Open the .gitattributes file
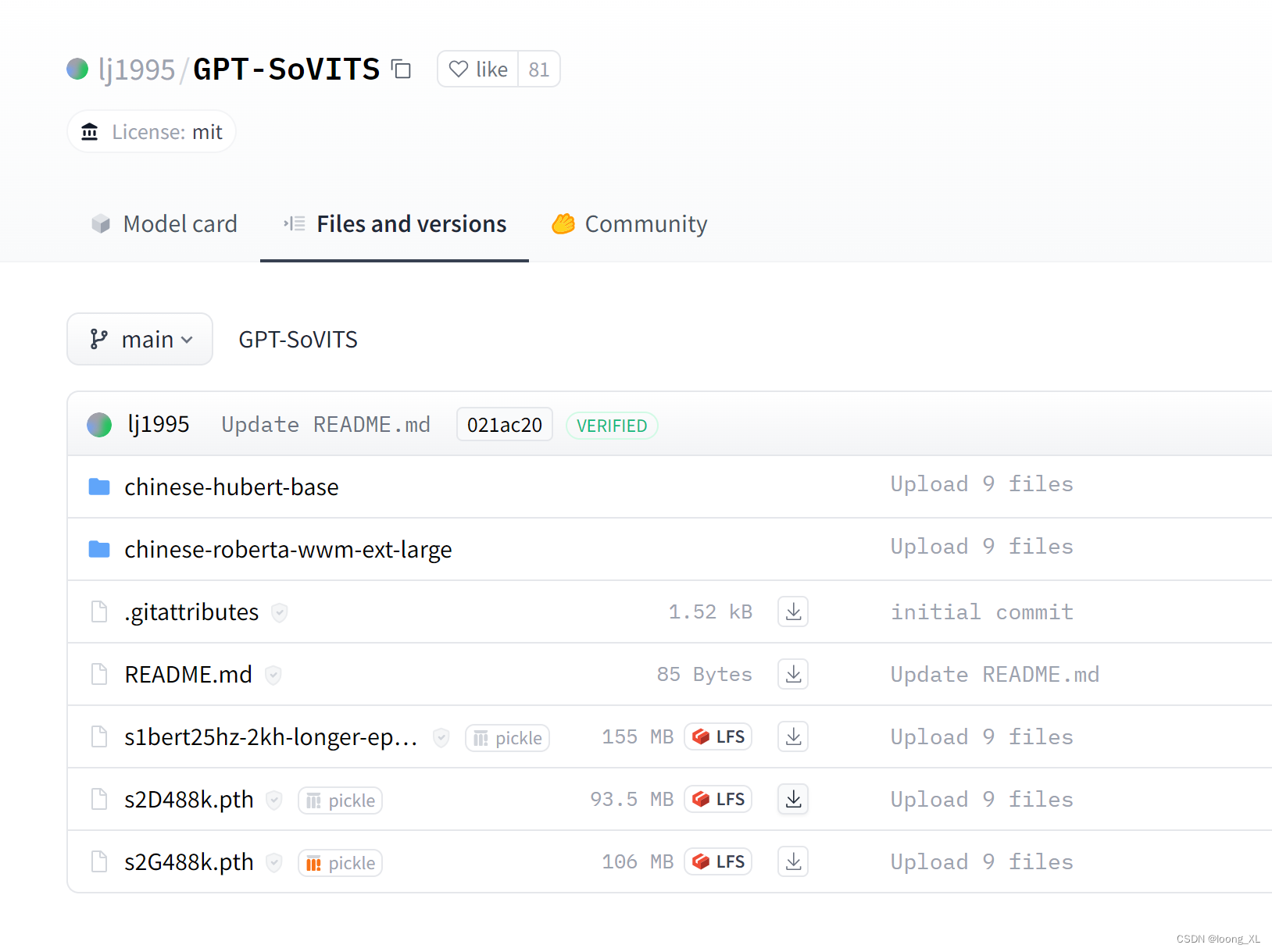 191,611
